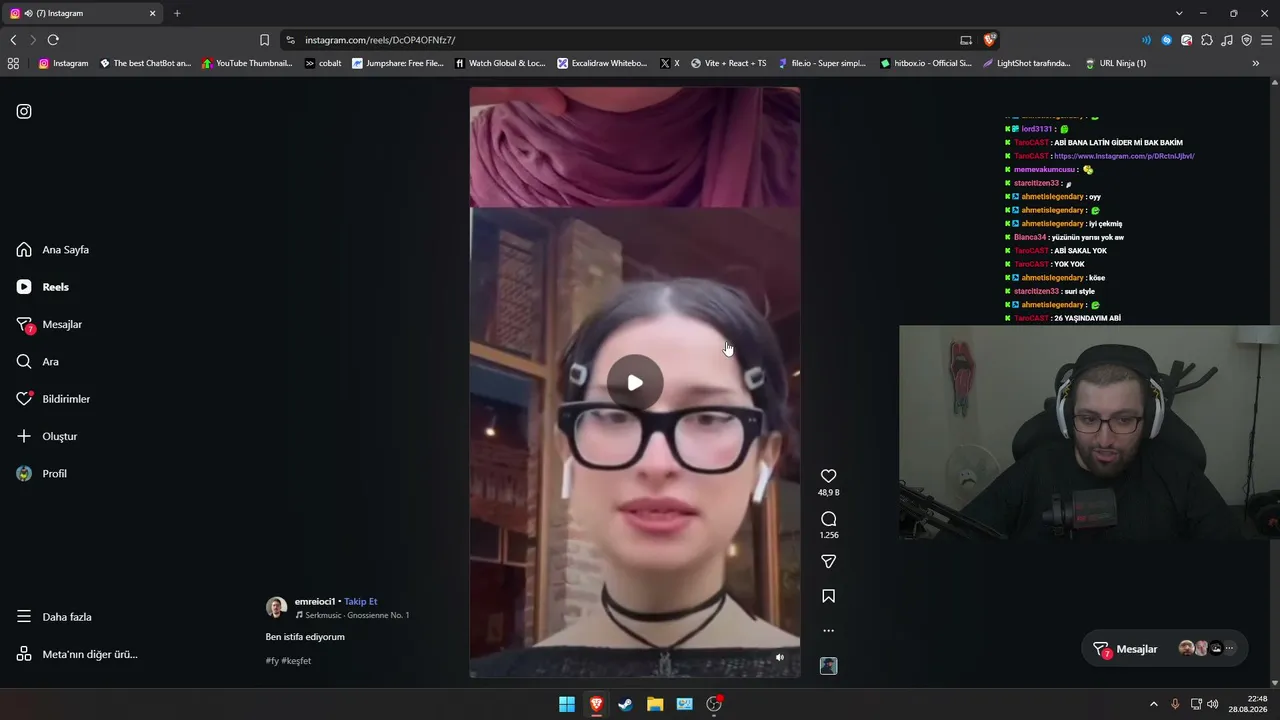Open the Profil page
Screen dimensions: 1280x720
coord(41,474)
